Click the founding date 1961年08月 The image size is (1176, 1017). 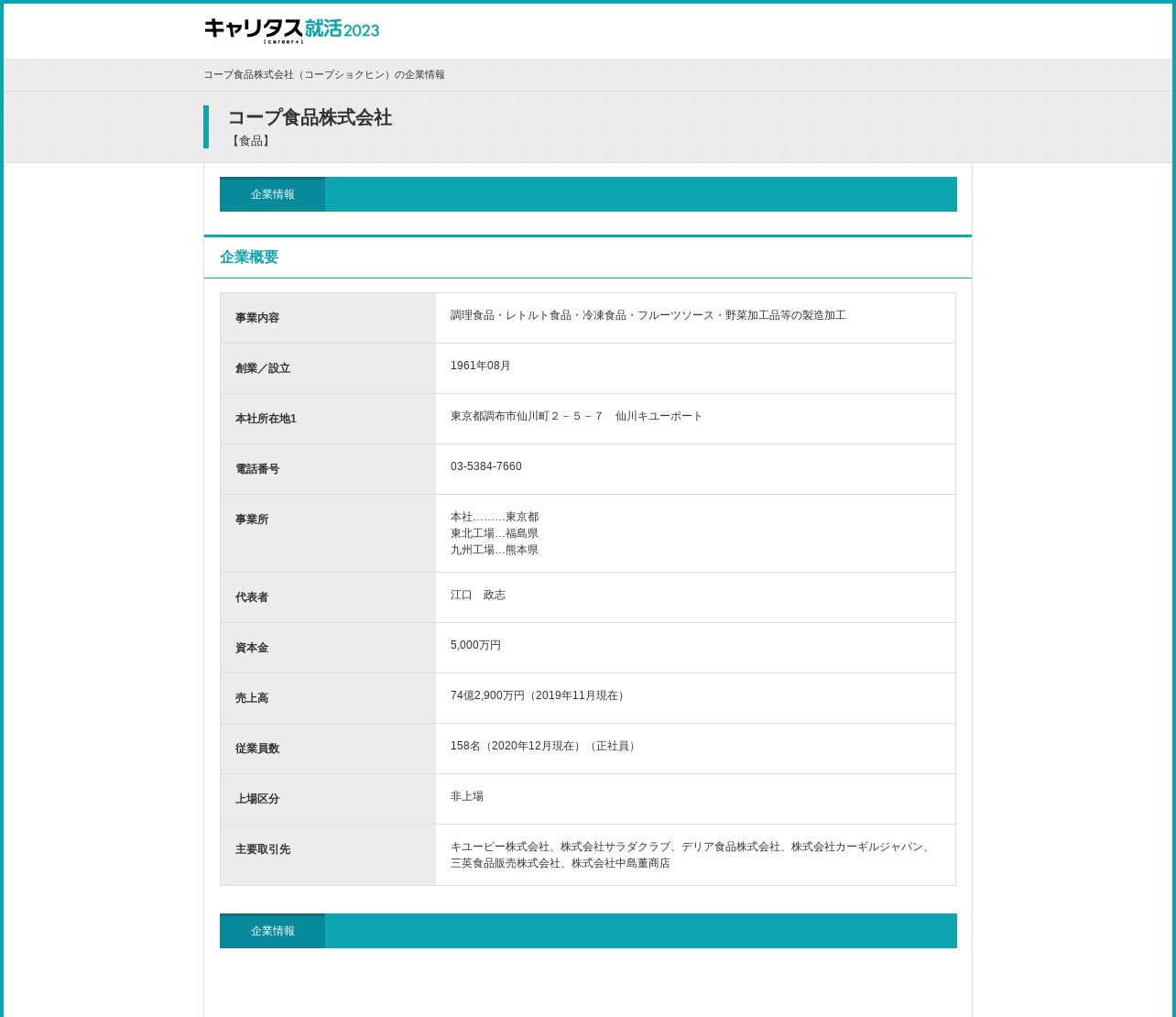pyautogui.click(x=481, y=366)
